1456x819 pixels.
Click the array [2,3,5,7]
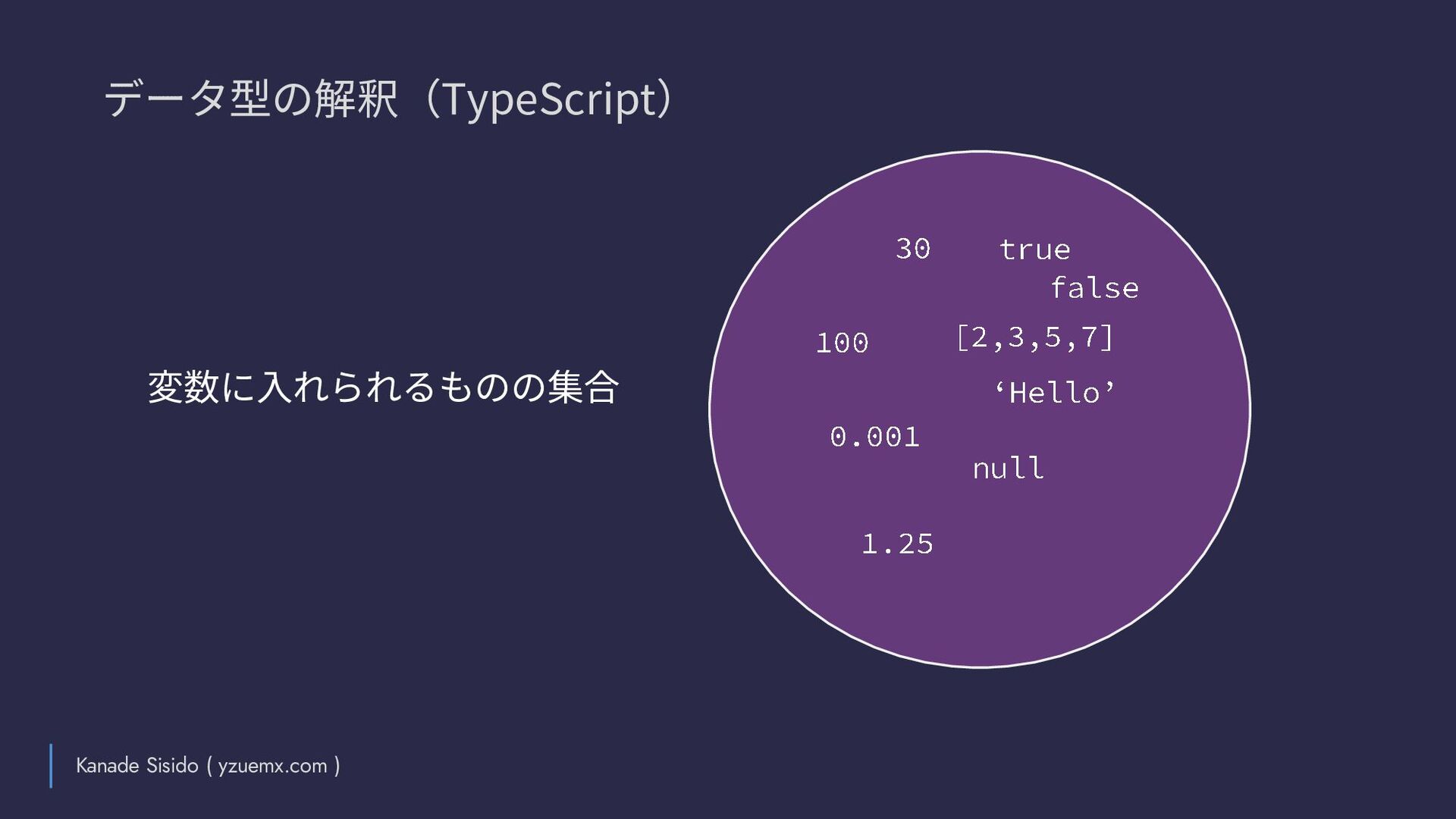pos(1034,337)
